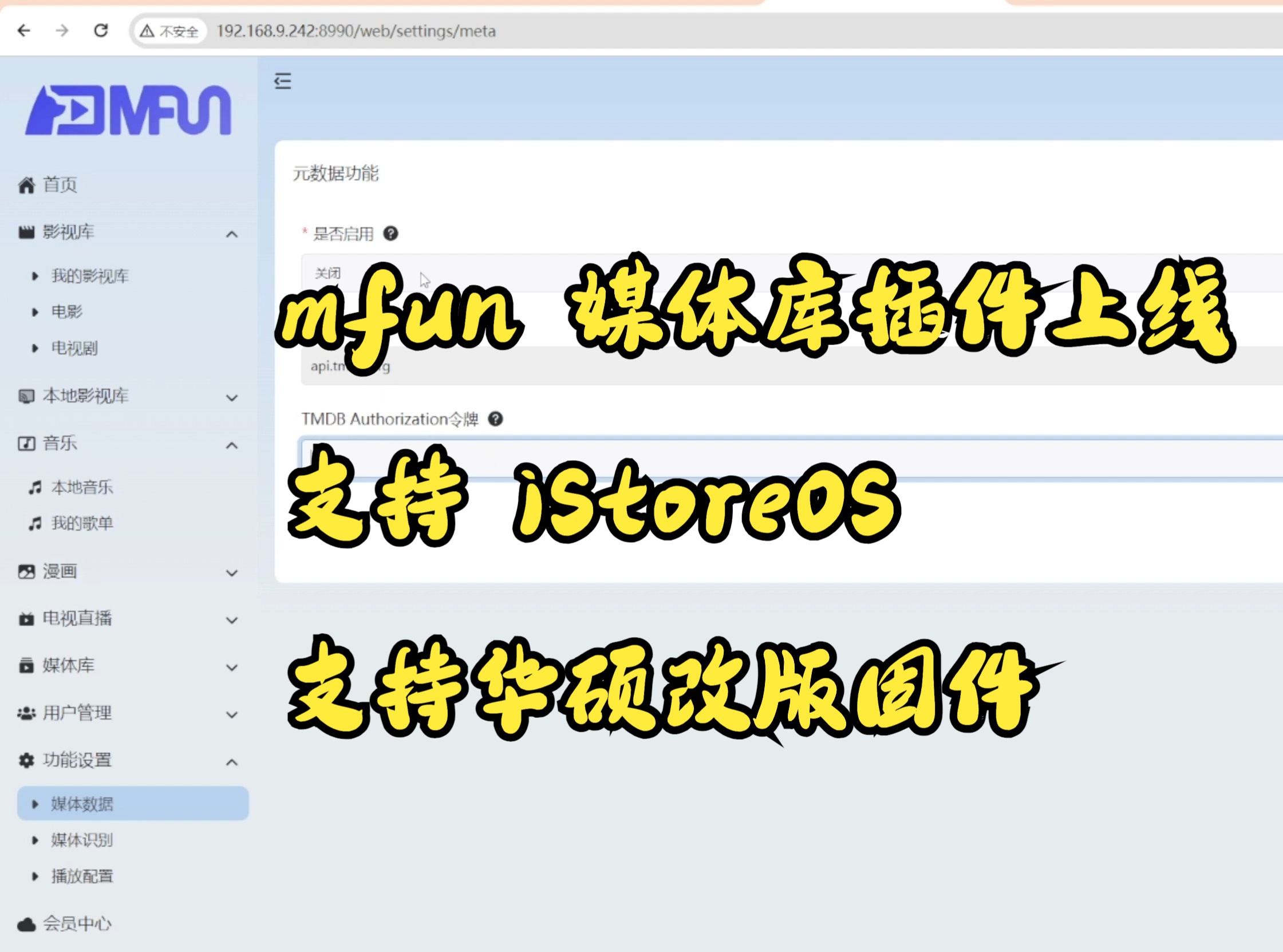Expand the 电视直播 section chevron
1283x952 pixels.
tap(232, 620)
